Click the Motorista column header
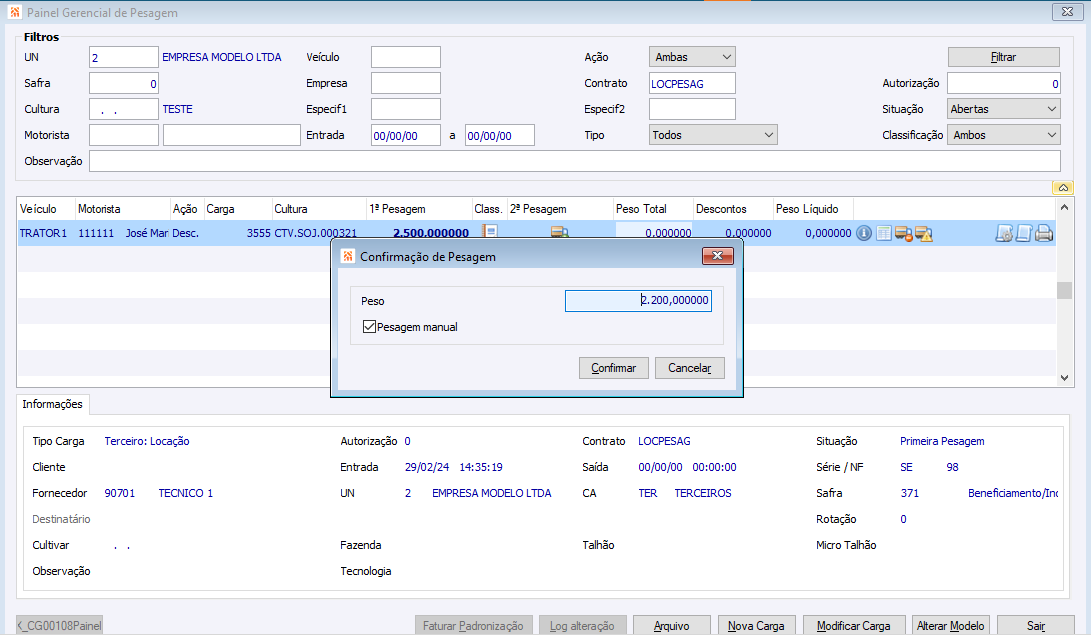The height and width of the screenshot is (635, 1091). point(122,209)
